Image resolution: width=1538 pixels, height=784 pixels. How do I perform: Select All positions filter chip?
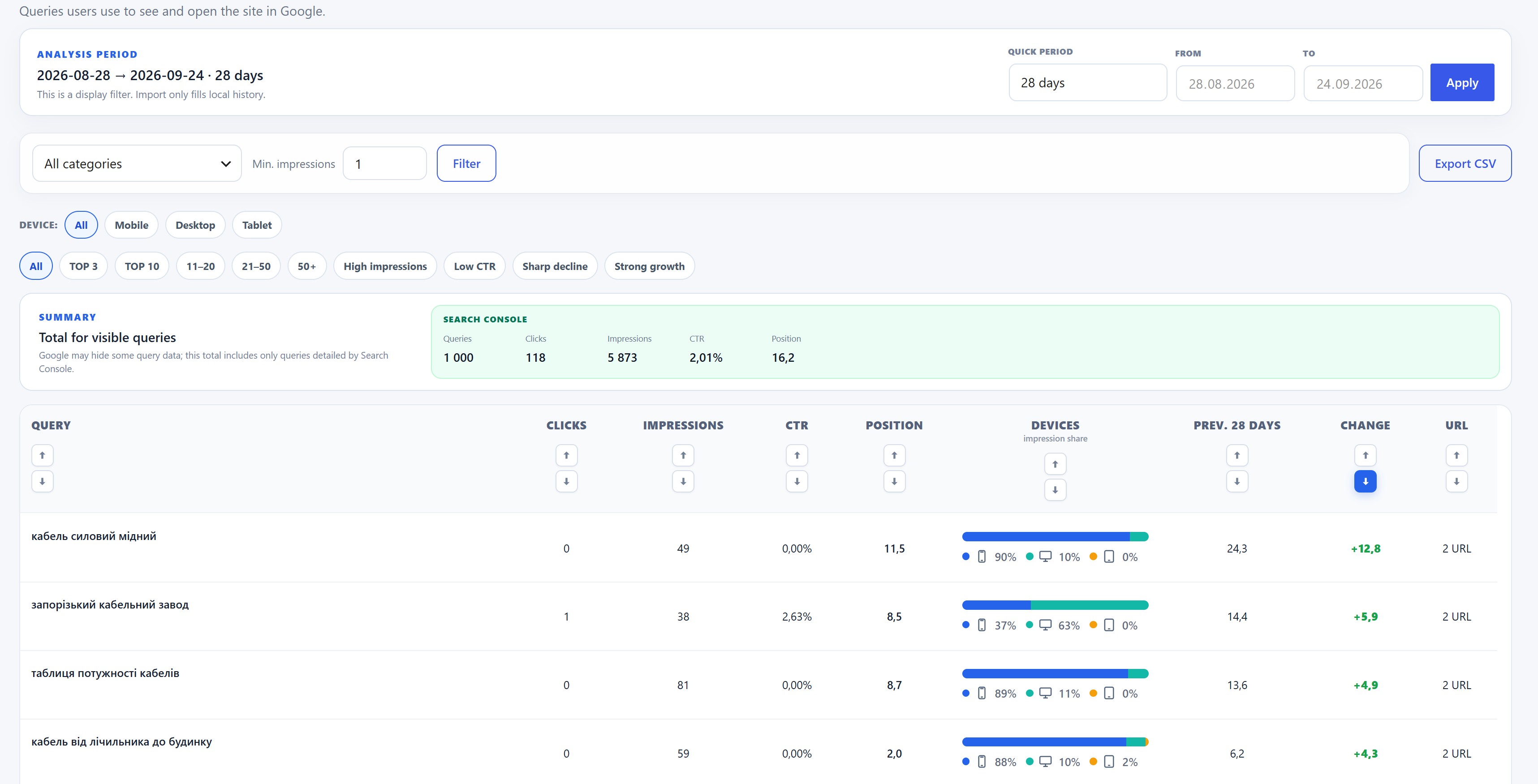point(36,266)
